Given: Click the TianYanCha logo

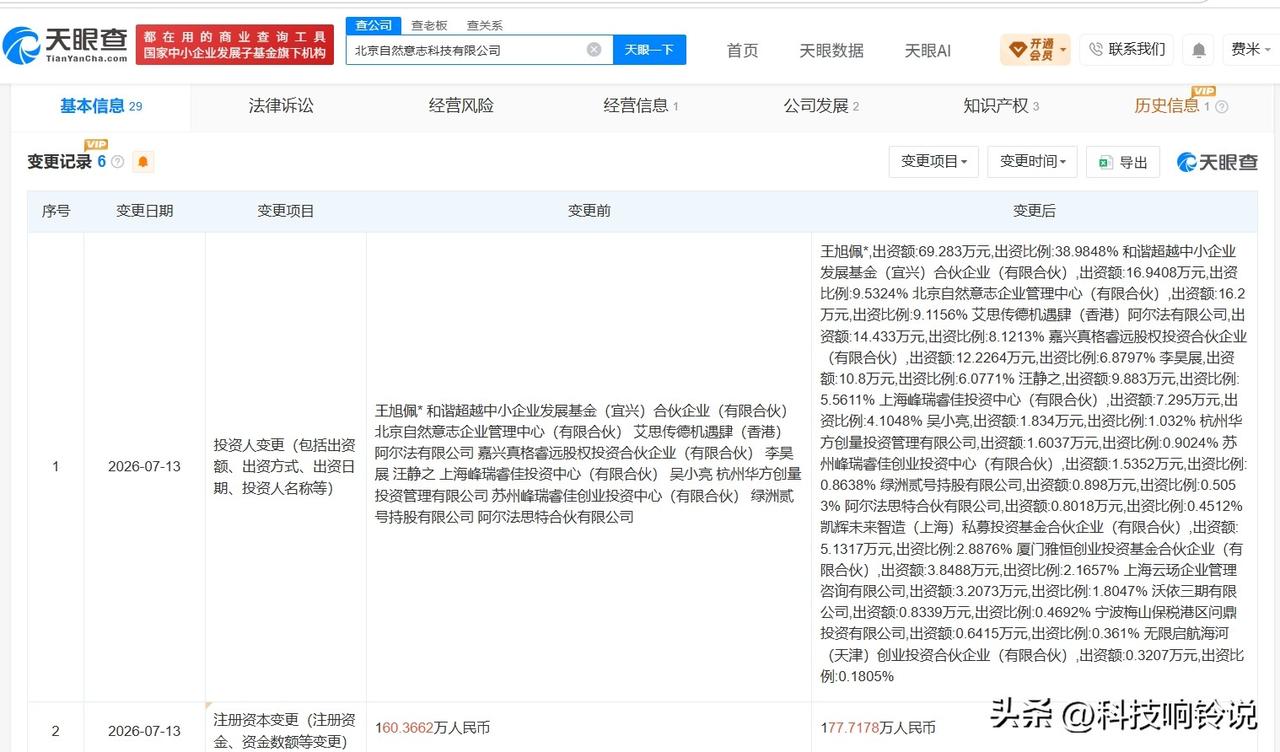Looking at the screenshot, I should pyautogui.click(x=65, y=45).
